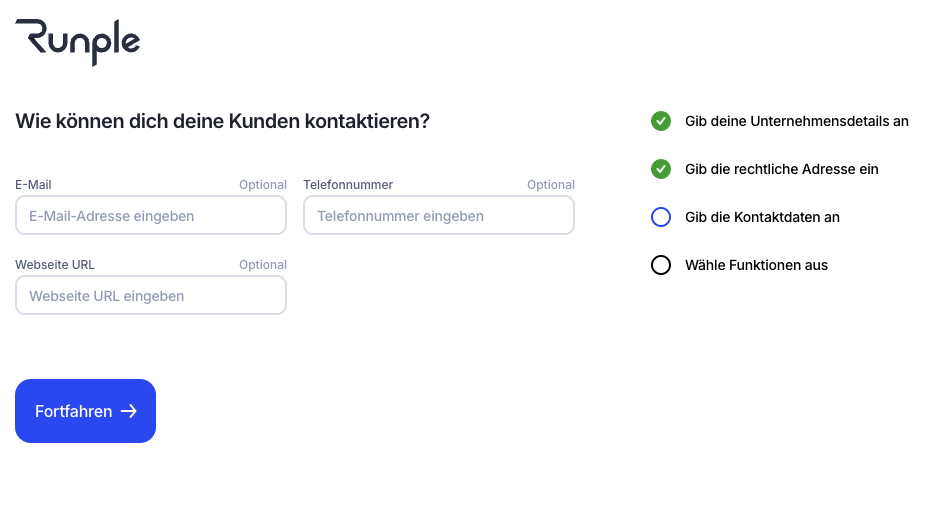The width and height of the screenshot is (926, 523).
Task: Click the E-Mail field label
Action: (x=33, y=185)
